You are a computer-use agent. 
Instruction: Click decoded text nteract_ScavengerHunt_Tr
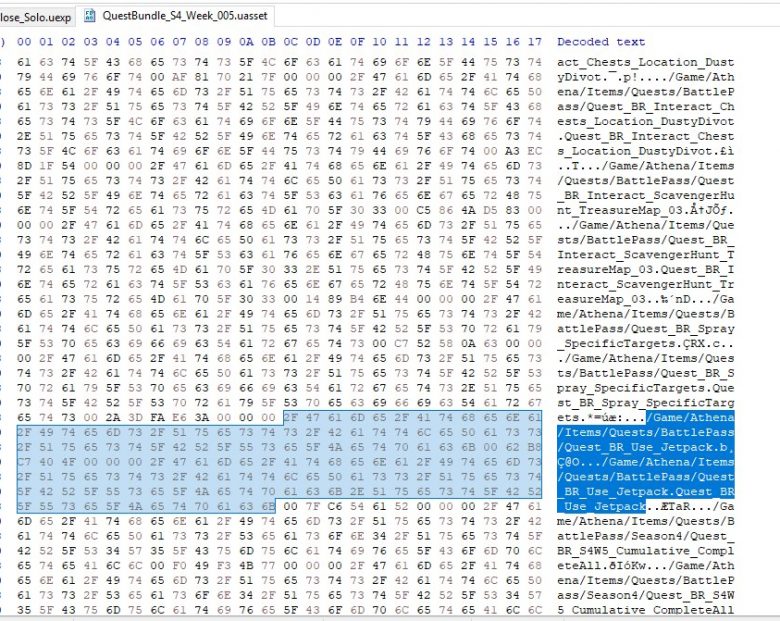[646, 284]
